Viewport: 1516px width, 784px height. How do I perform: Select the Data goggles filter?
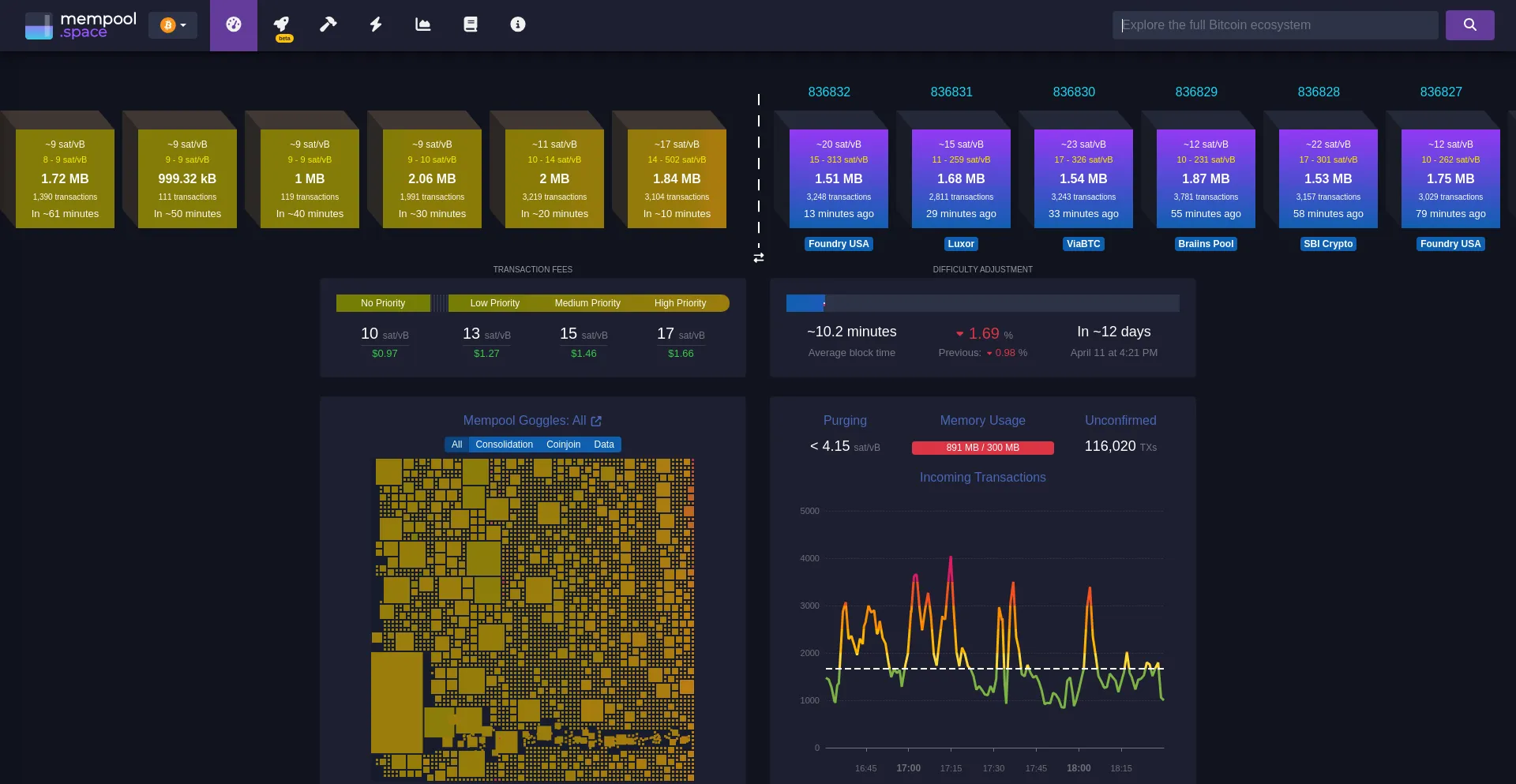[x=604, y=445]
